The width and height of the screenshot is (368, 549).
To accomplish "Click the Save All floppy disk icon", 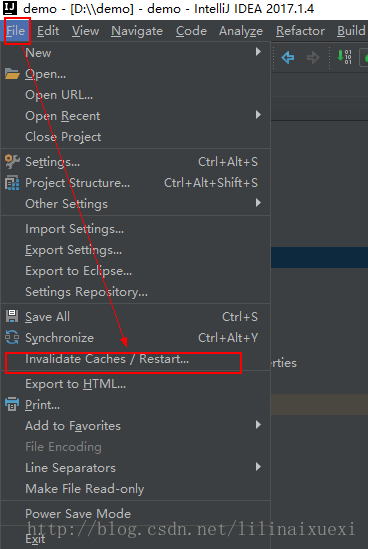I will (12, 317).
